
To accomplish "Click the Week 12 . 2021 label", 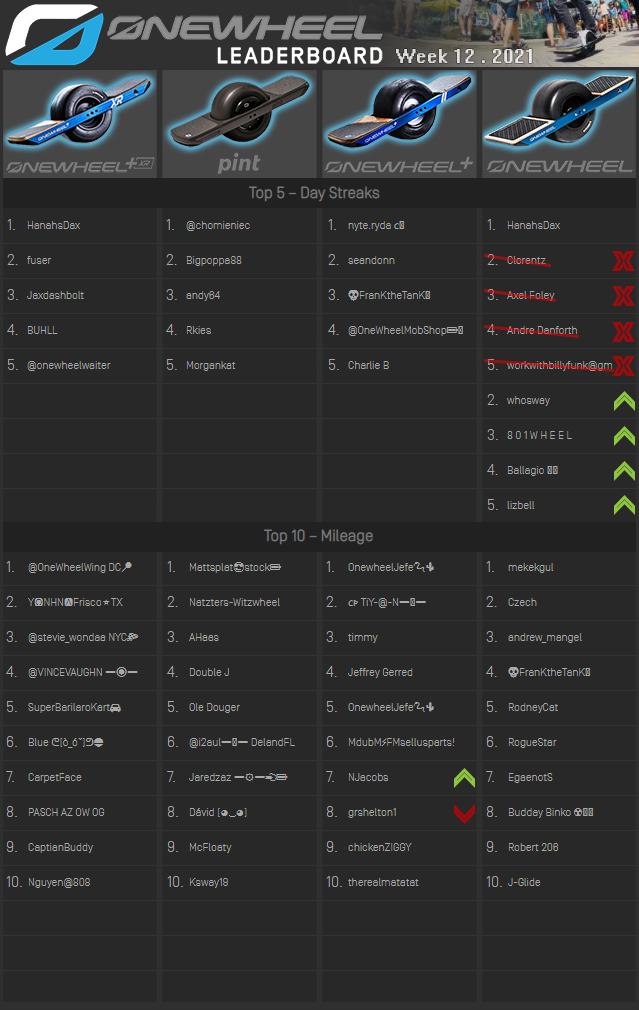I will pyautogui.click(x=464, y=56).
